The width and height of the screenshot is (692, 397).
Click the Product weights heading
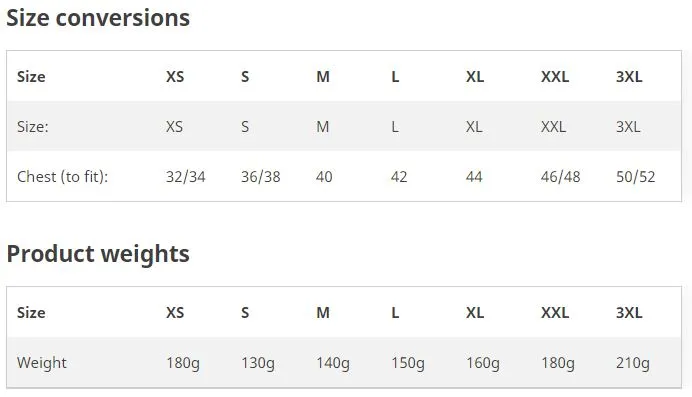pos(98,254)
